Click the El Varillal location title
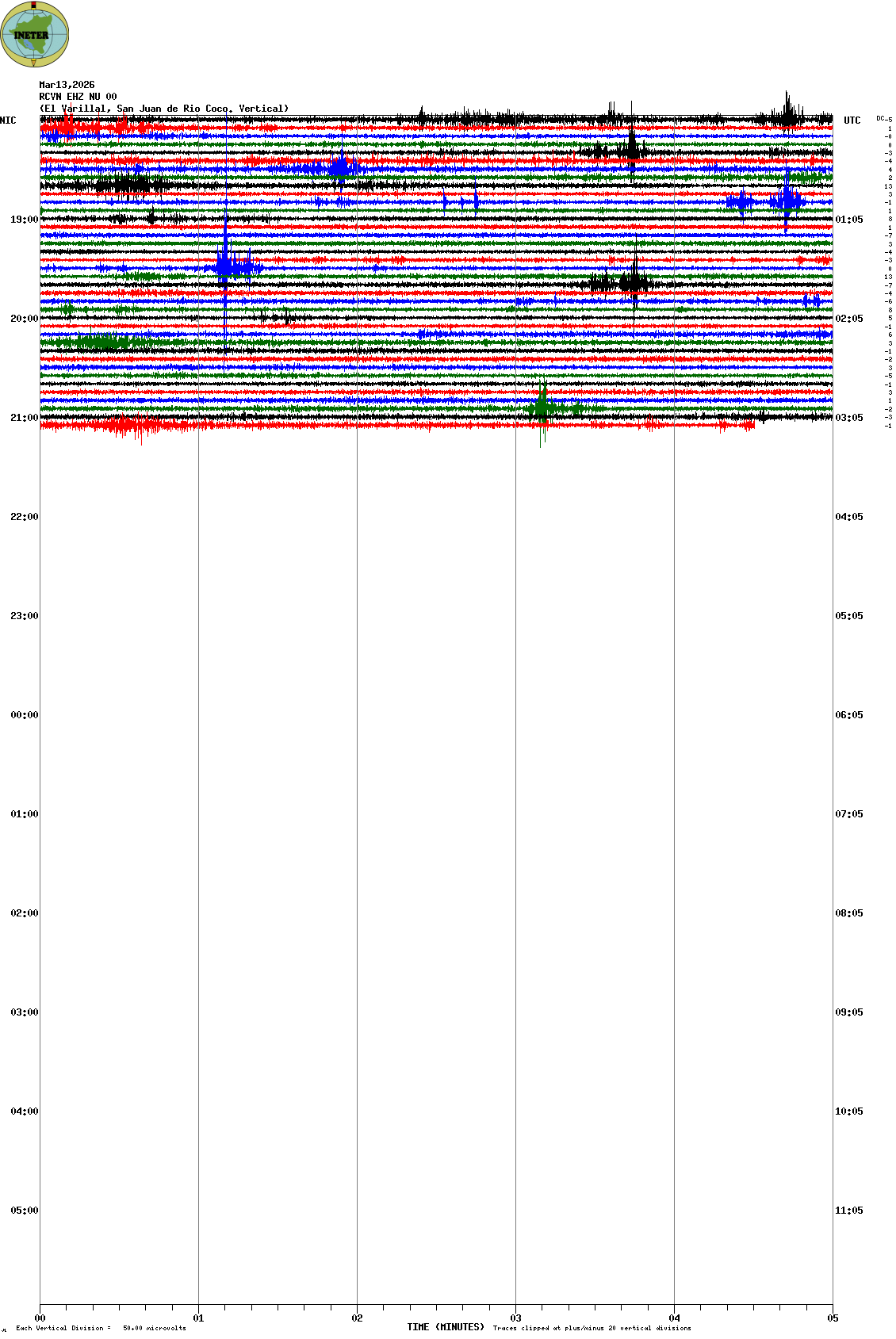The height and width of the screenshot is (1339, 896). coord(164,109)
